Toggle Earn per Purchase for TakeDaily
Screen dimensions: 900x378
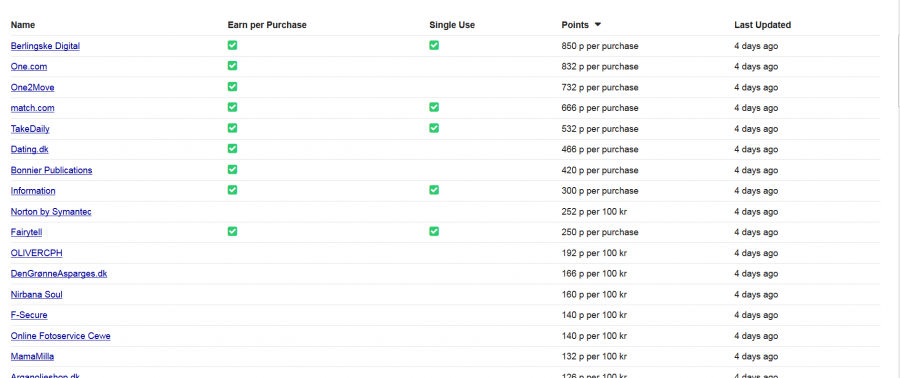(232, 128)
